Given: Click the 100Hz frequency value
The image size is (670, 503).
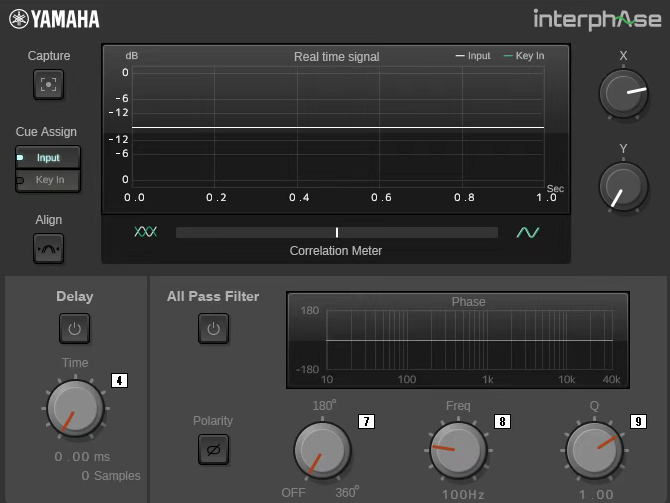Looking at the screenshot, I should click(463, 495).
